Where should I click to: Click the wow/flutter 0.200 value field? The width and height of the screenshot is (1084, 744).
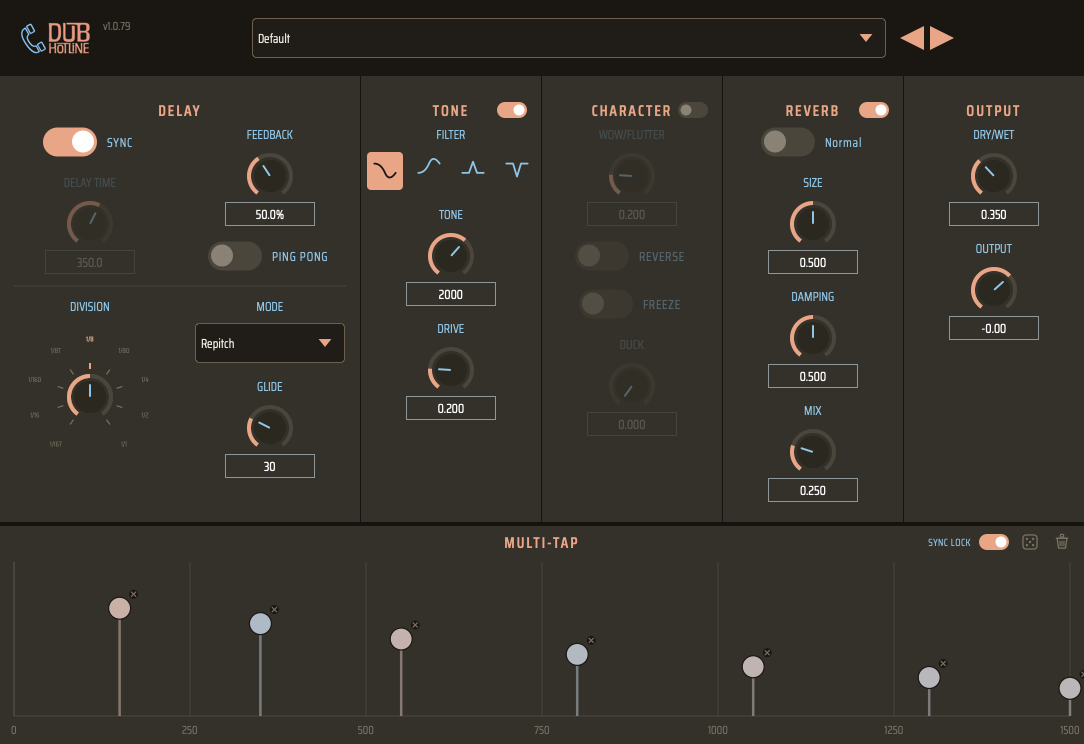tap(631, 214)
